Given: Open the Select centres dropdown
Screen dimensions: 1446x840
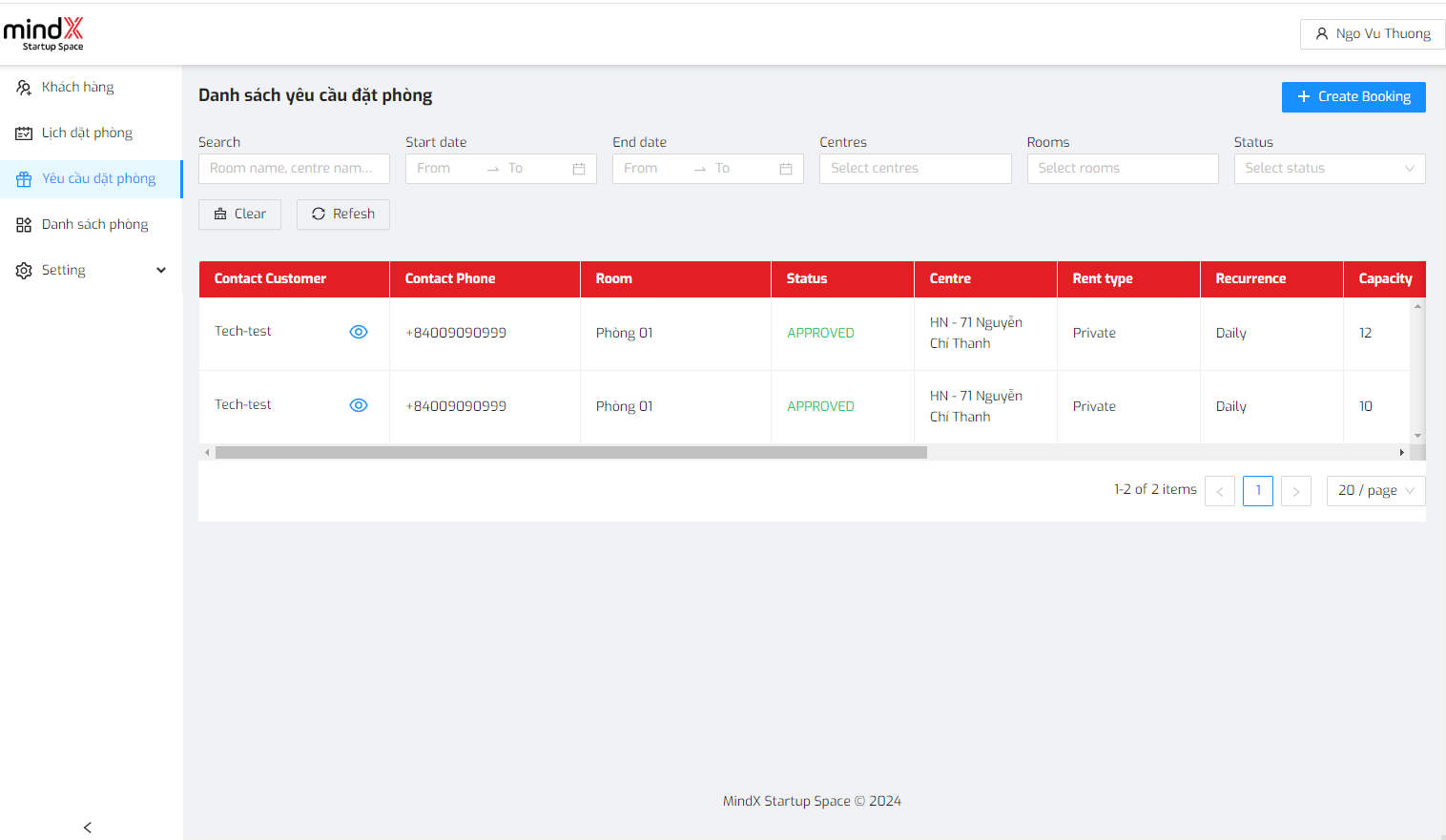Looking at the screenshot, I should pyautogui.click(x=915, y=169).
